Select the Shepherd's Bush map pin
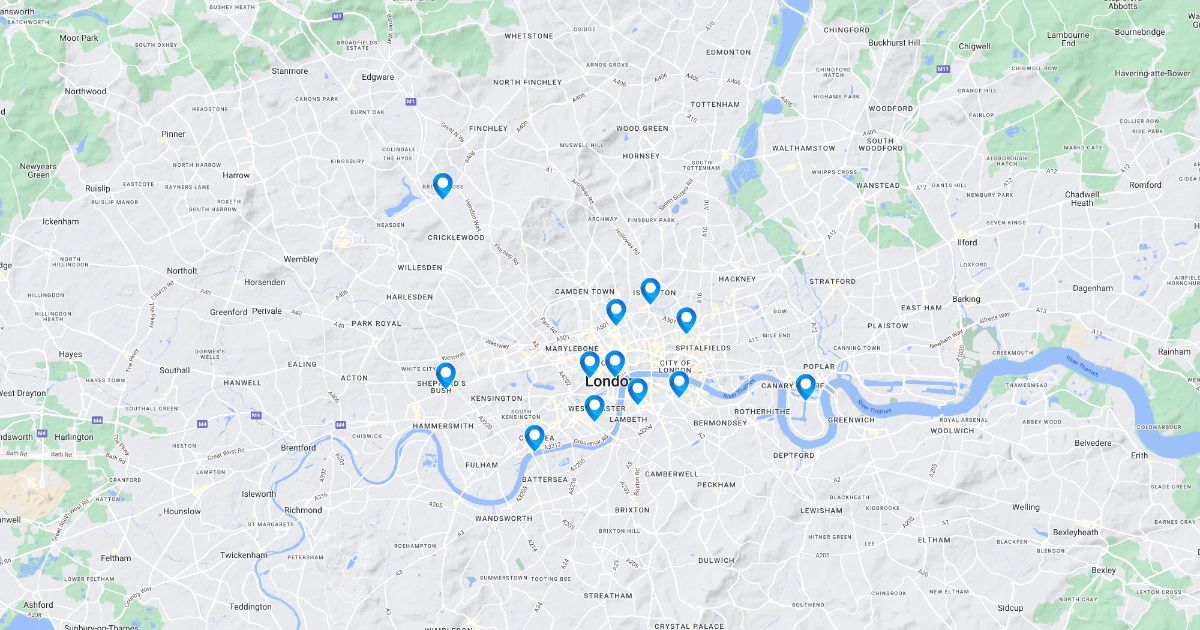The image size is (1200, 630). click(x=446, y=375)
